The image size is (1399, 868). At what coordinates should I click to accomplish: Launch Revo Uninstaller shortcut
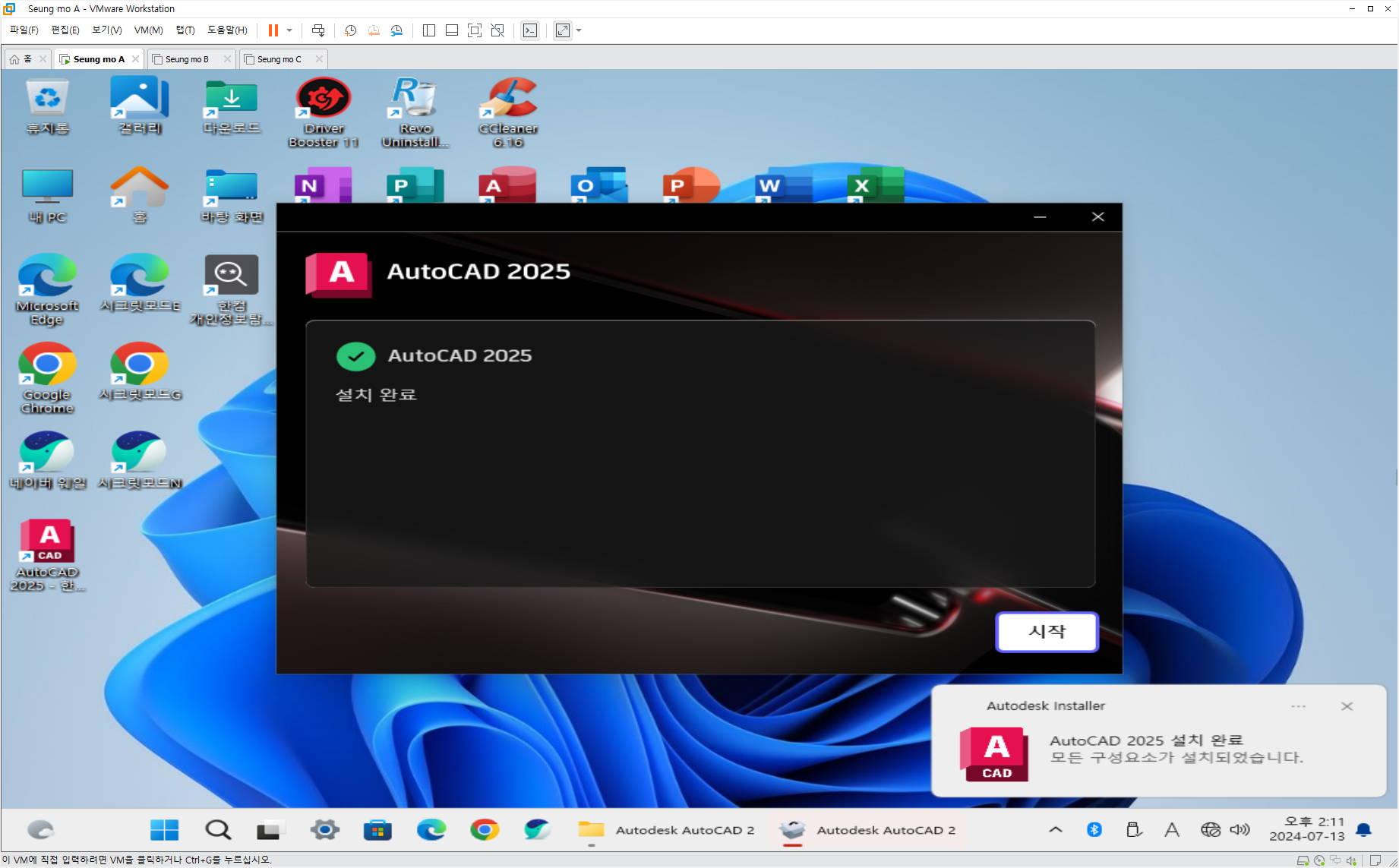pos(415,112)
